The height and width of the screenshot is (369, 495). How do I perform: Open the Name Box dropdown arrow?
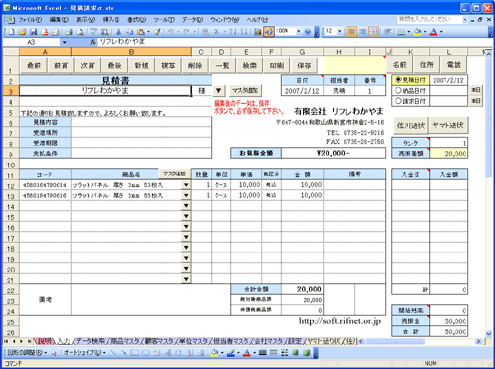[x=65, y=42]
